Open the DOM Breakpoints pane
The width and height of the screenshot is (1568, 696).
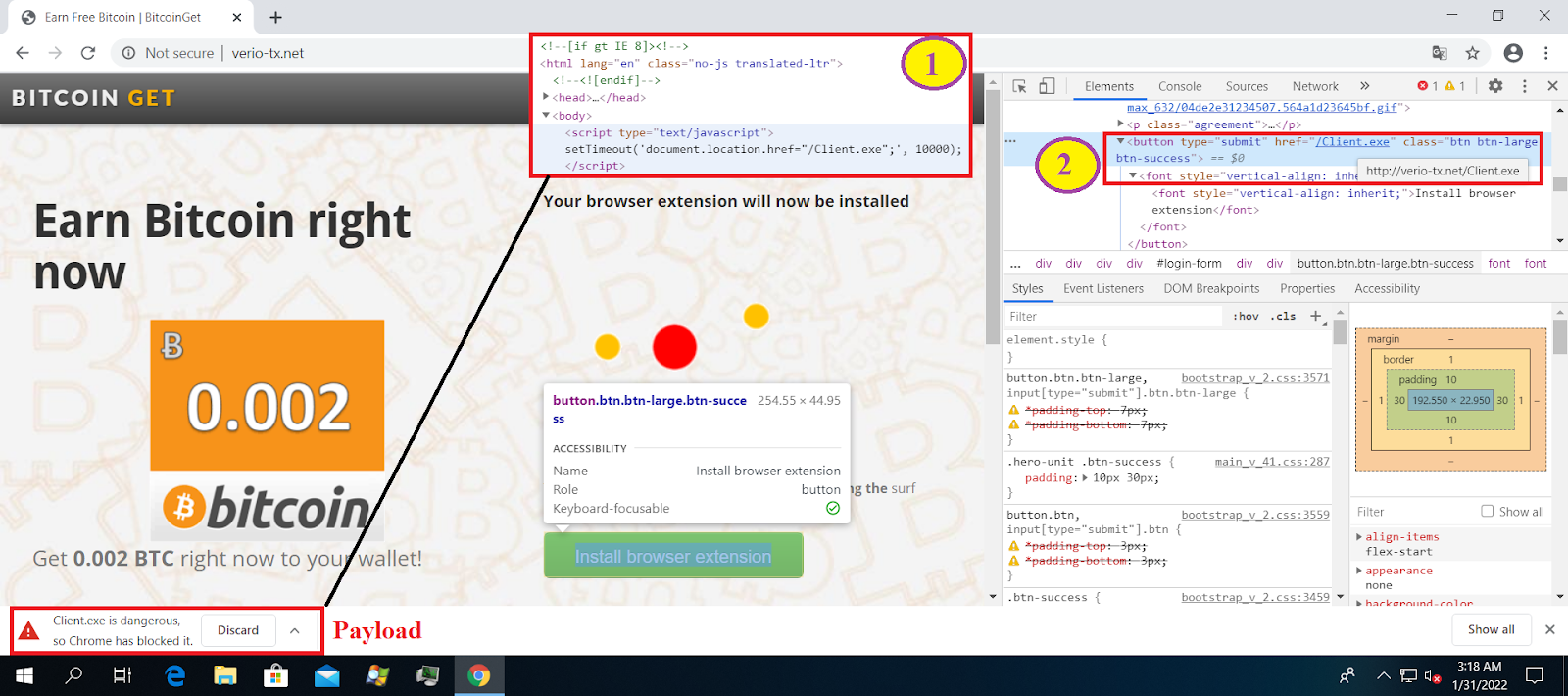click(1211, 288)
